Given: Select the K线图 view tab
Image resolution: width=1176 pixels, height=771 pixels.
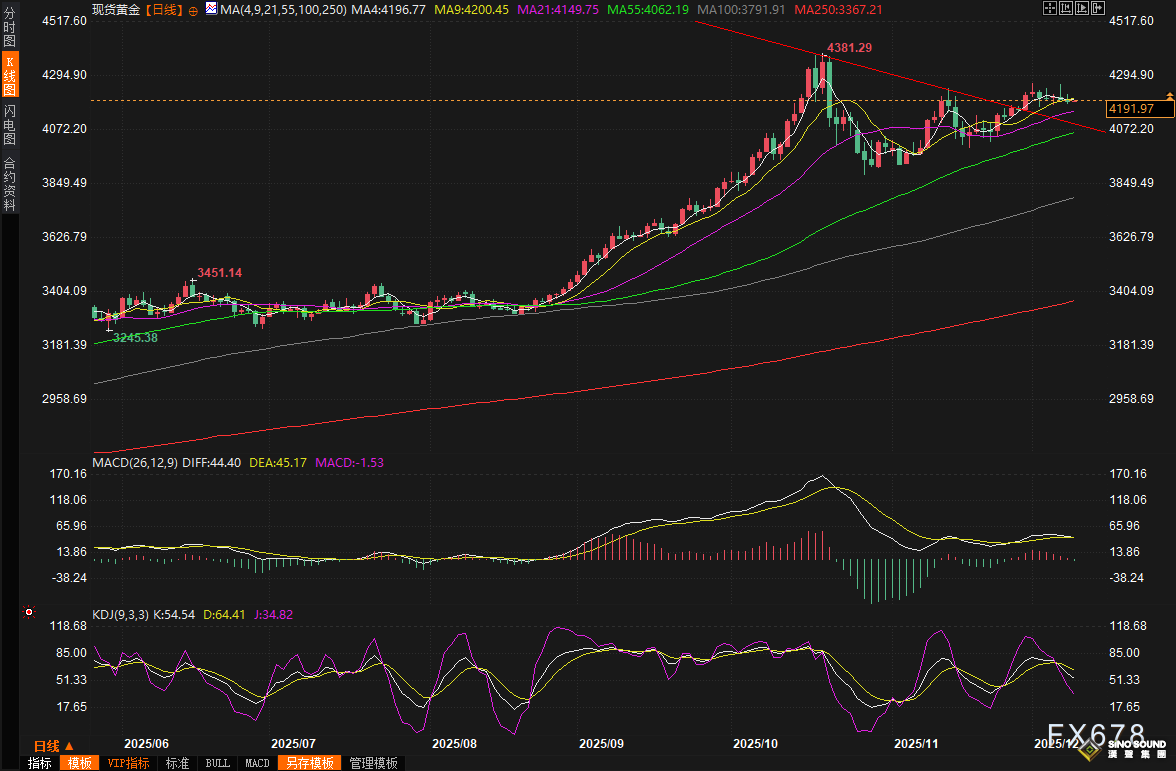Looking at the screenshot, I should pos(10,76).
